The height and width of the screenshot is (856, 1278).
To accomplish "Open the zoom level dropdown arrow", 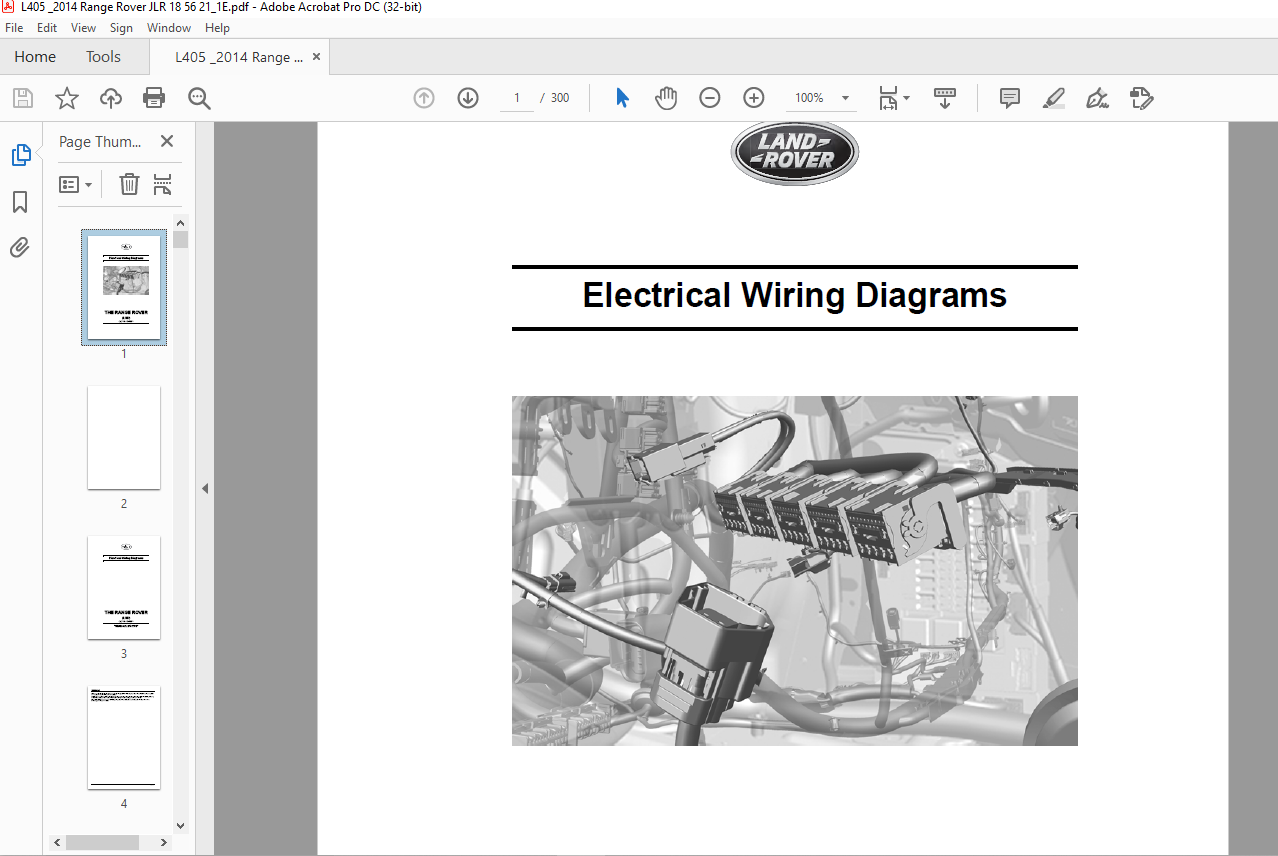I will click(845, 98).
